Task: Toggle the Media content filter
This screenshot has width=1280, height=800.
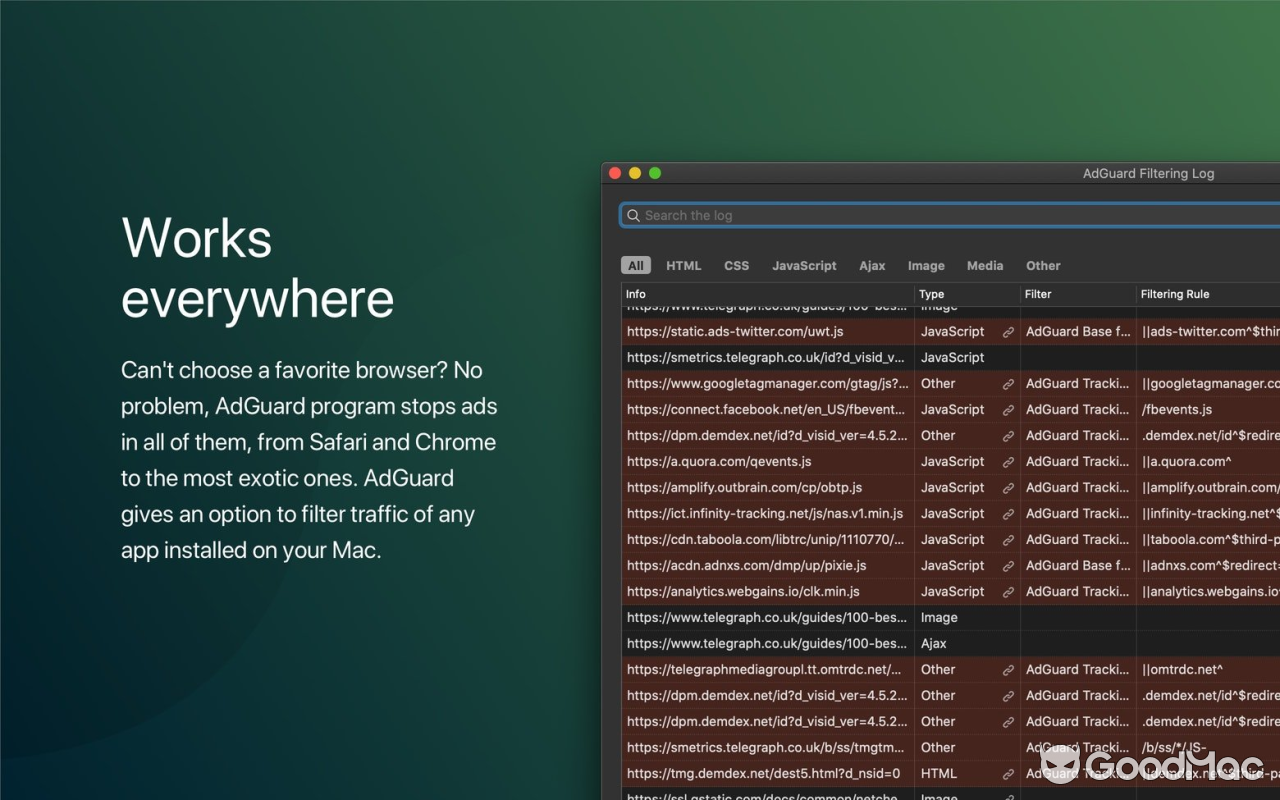Action: tap(985, 265)
